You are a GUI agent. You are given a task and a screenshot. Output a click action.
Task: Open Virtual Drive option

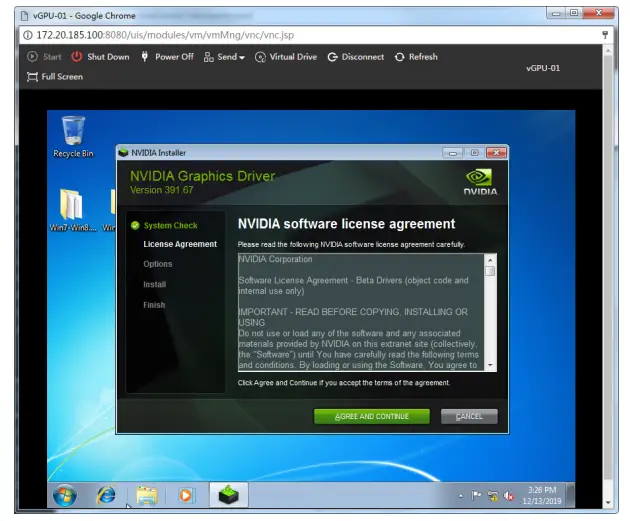[286, 57]
